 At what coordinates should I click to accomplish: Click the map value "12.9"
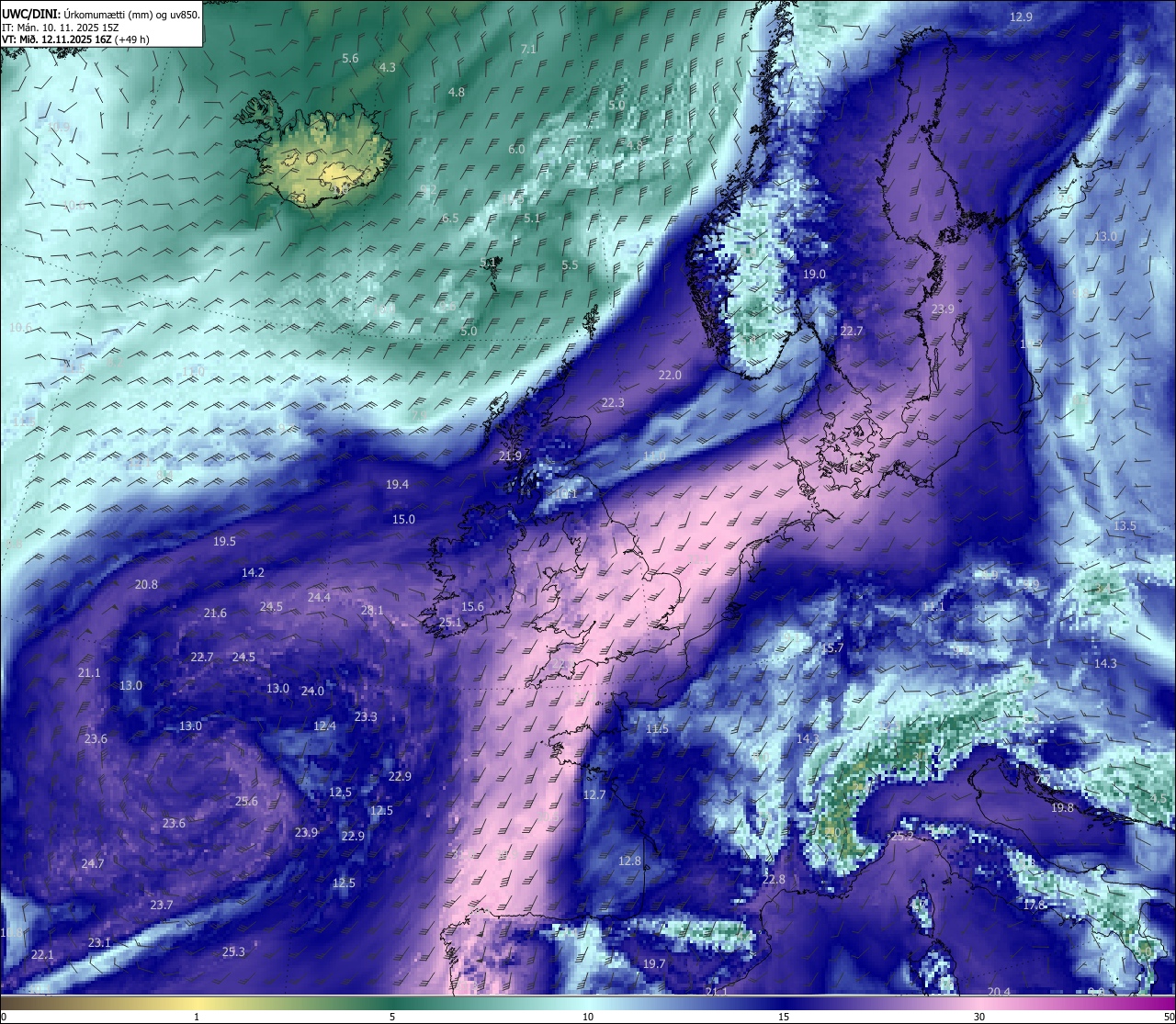[1021, 17]
